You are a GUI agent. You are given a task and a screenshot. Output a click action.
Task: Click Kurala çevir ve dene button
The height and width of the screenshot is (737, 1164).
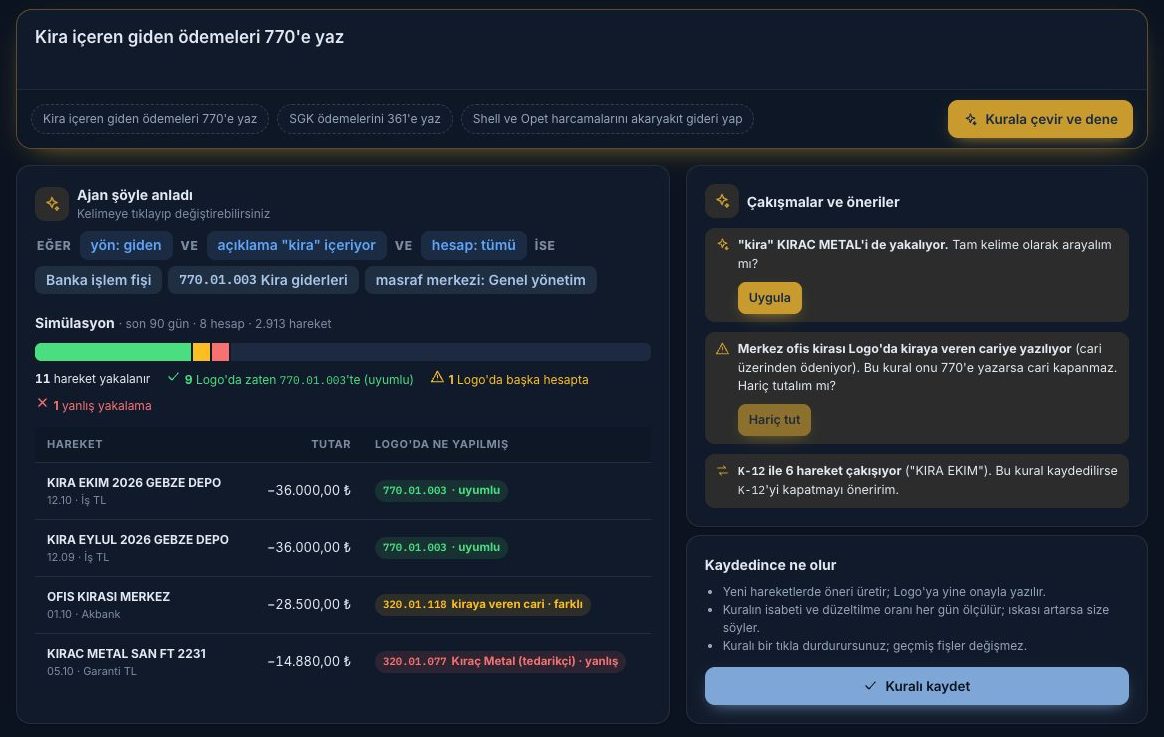[1040, 119]
